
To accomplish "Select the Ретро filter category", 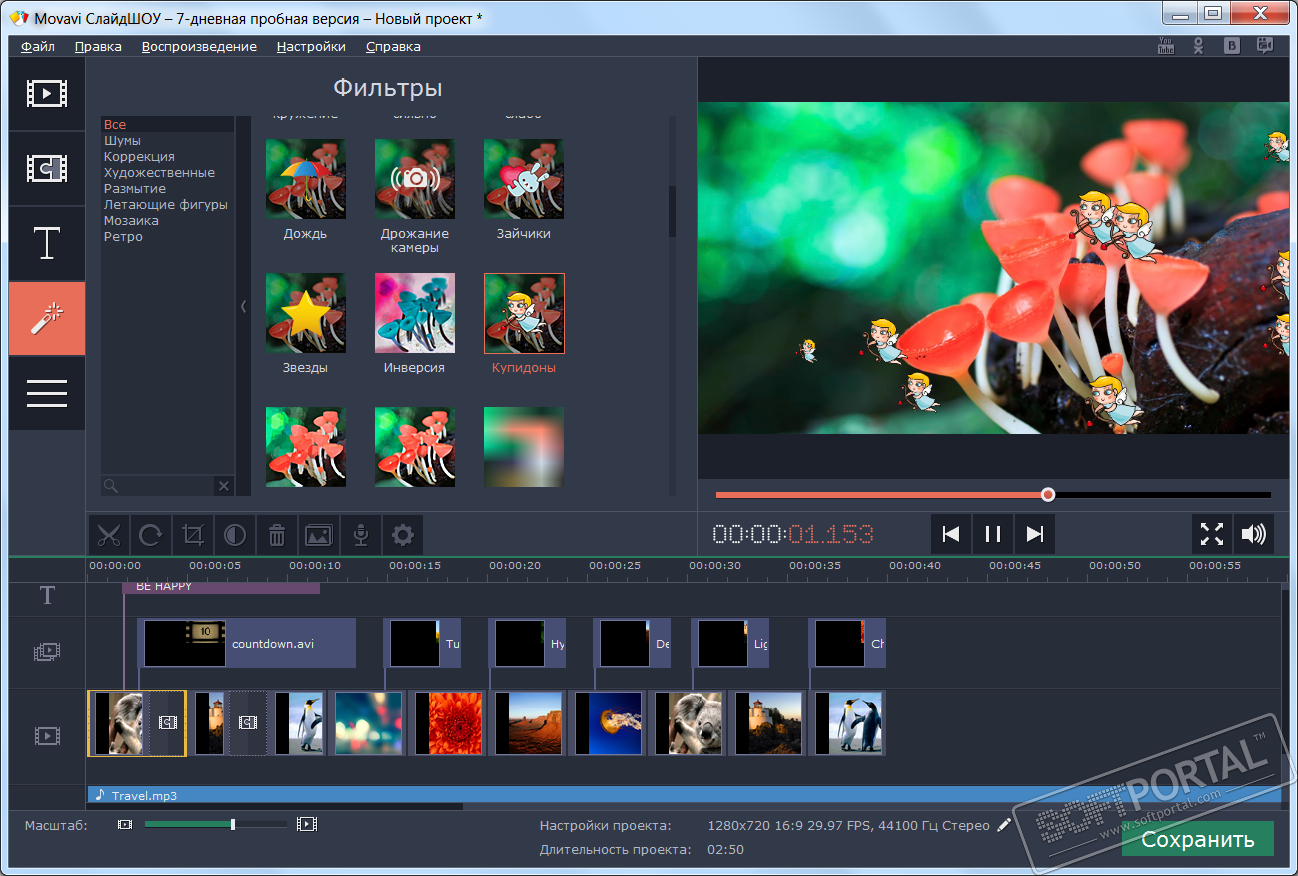I will click(168, 237).
